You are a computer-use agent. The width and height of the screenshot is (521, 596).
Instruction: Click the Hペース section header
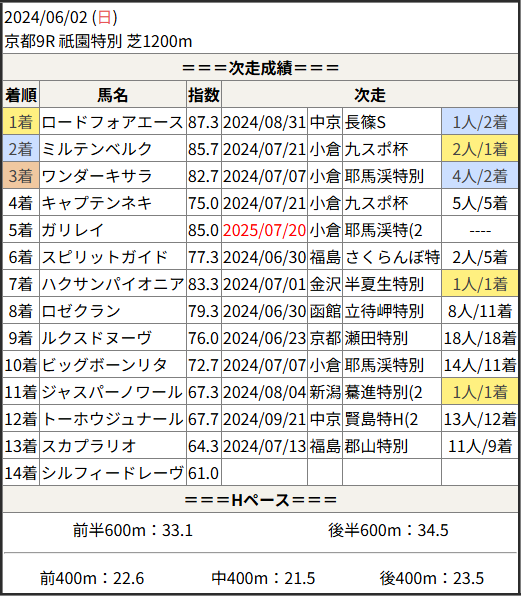[x=260, y=499]
